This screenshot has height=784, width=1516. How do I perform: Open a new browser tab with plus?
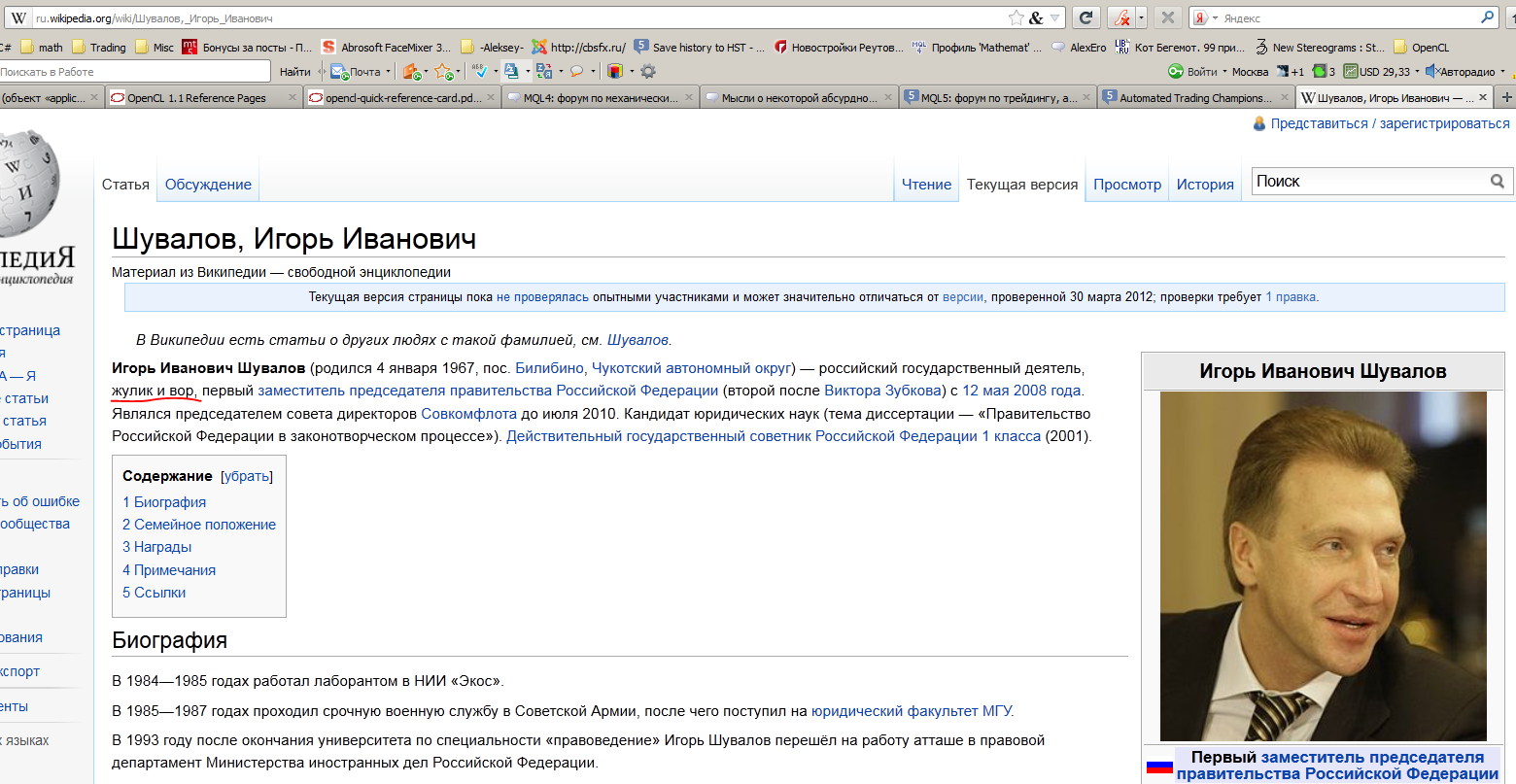point(1506,97)
